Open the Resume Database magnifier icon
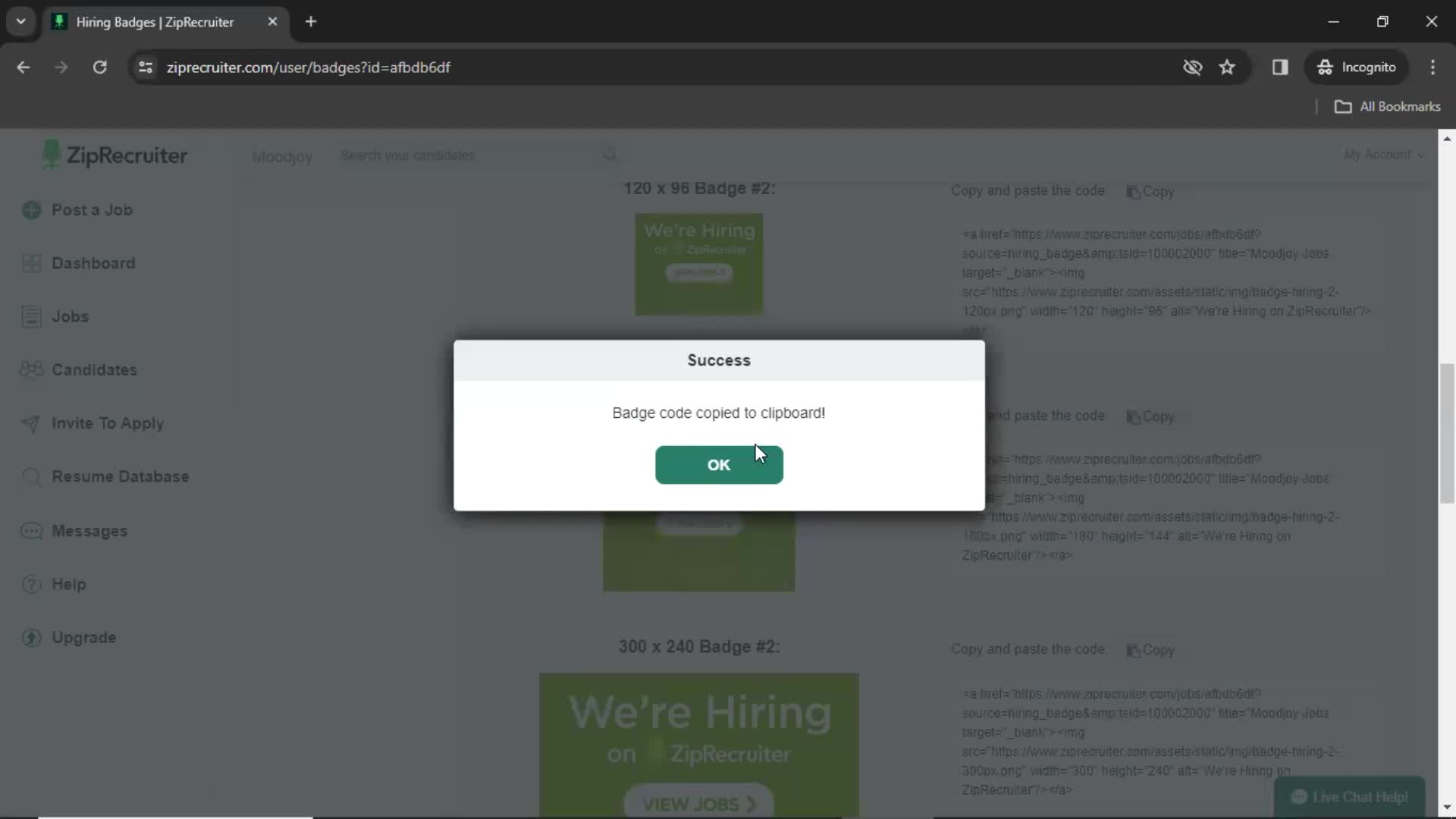Image resolution: width=1456 pixels, height=819 pixels. (x=31, y=477)
